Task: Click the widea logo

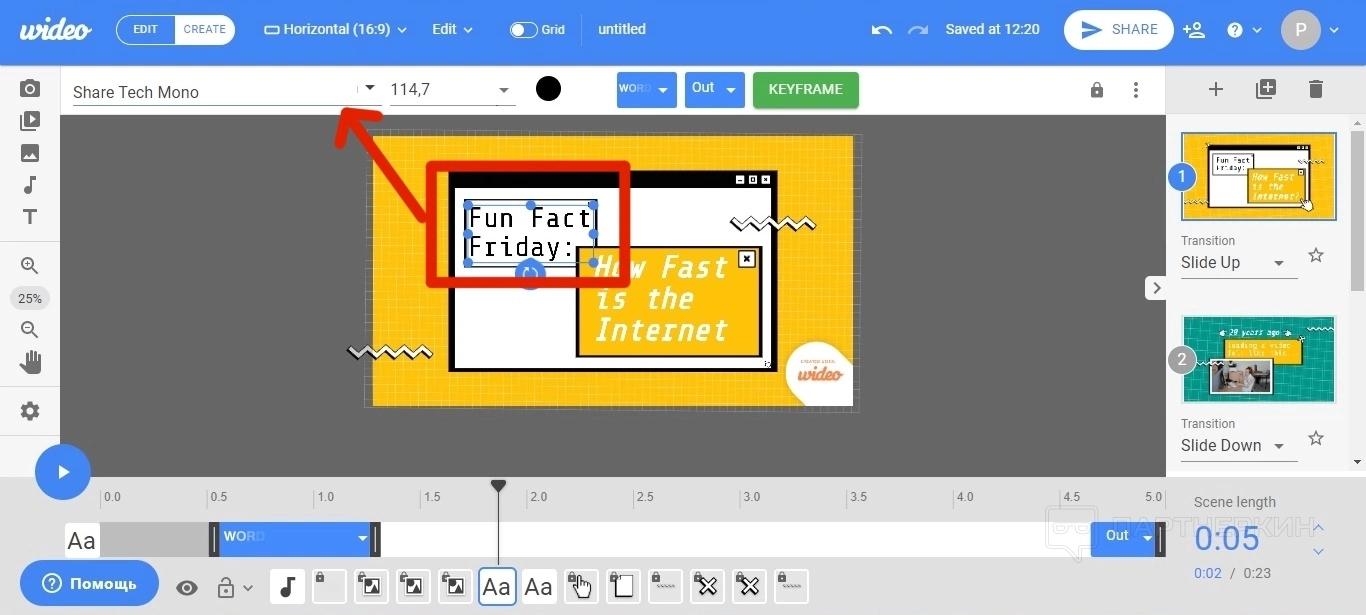Action: (x=55, y=30)
